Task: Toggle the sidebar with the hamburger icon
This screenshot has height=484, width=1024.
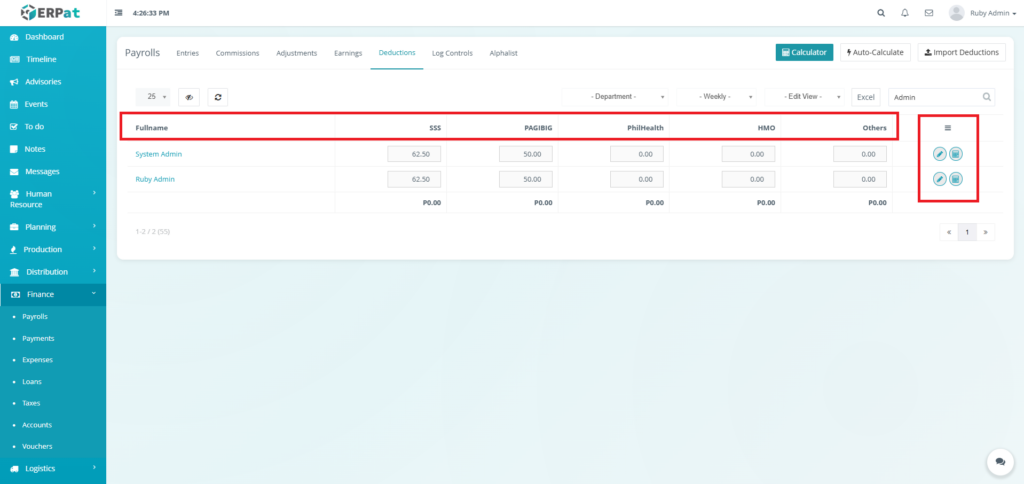Action: click(120, 13)
